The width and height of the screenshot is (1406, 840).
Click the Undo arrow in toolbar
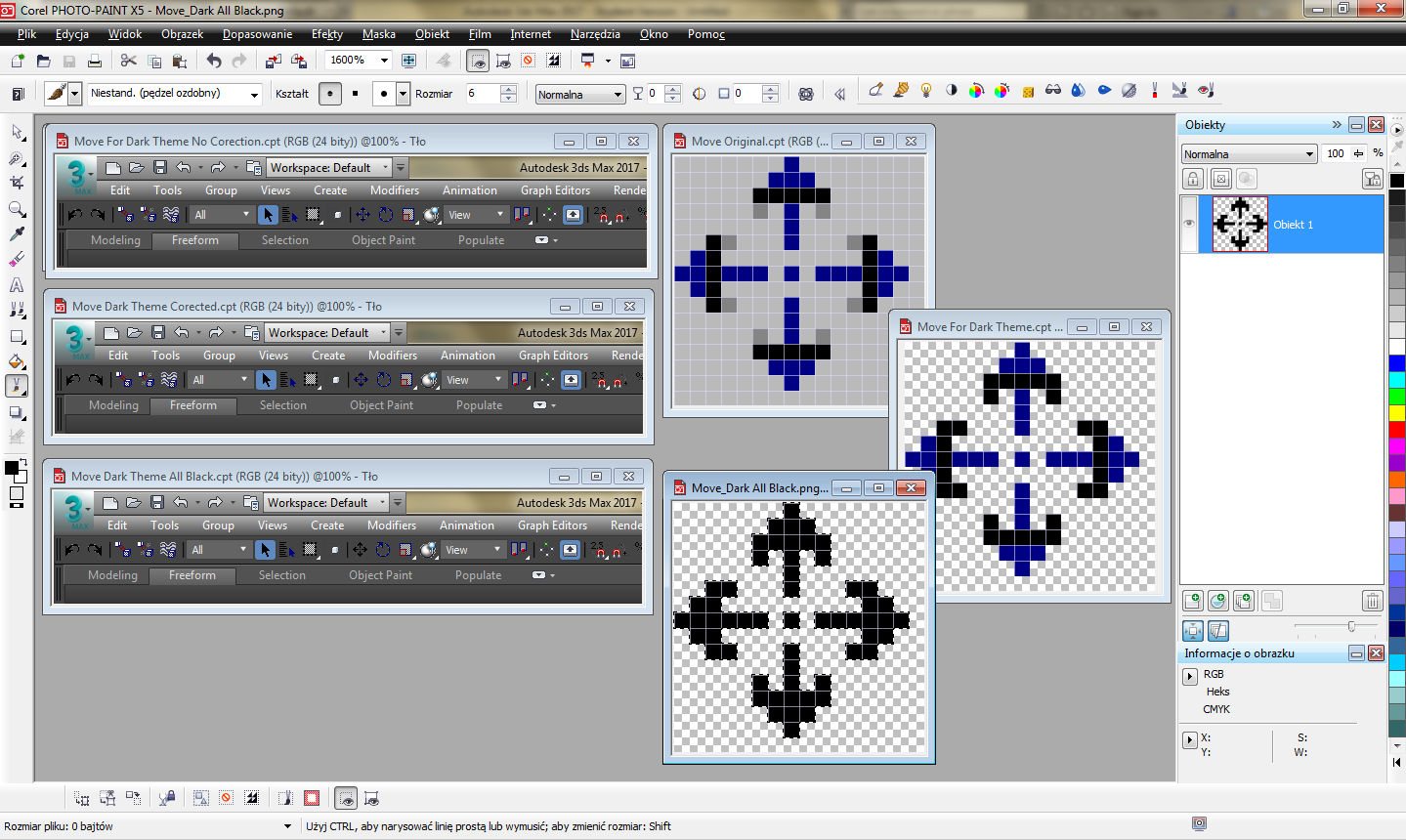pos(214,61)
